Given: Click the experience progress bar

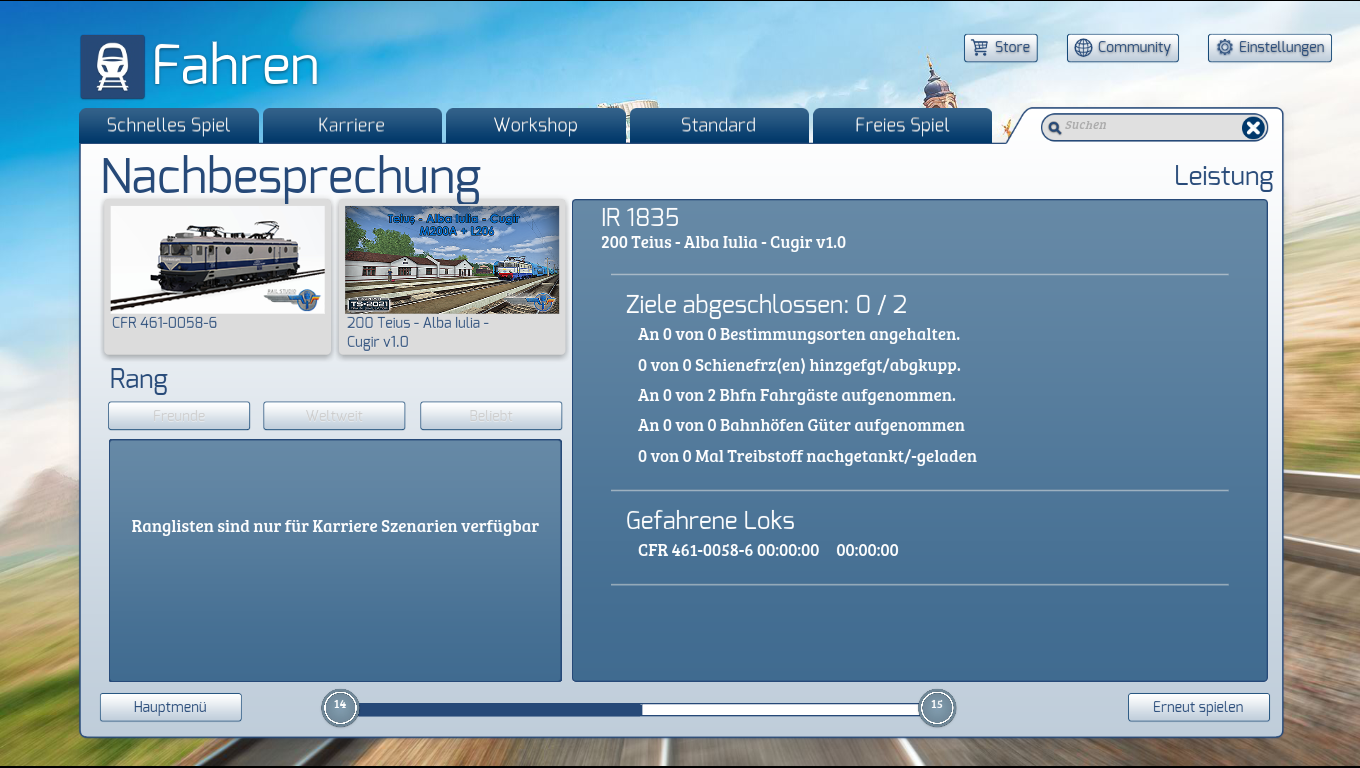Looking at the screenshot, I should [x=638, y=709].
